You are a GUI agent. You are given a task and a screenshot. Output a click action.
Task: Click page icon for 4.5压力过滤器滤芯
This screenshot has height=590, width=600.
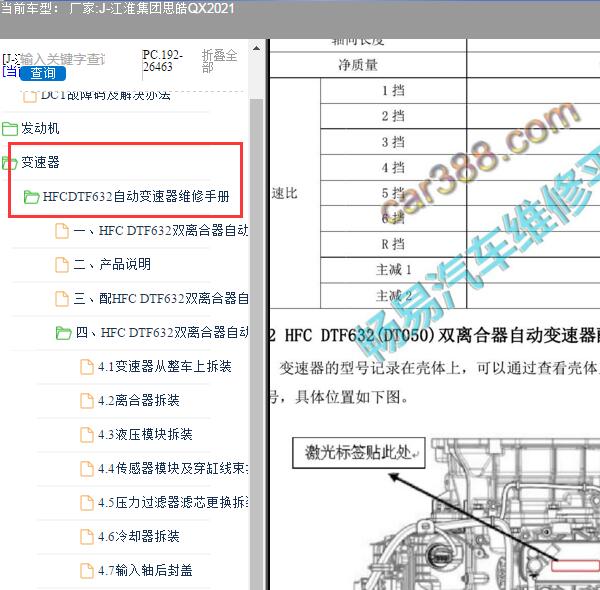86,503
